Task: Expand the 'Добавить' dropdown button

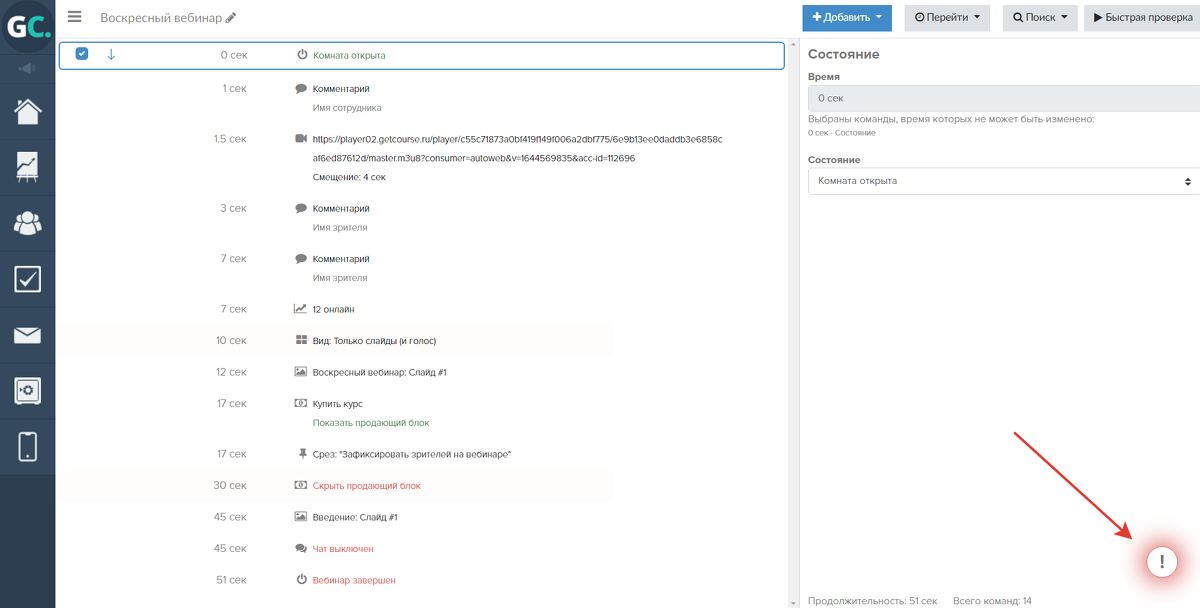Action: click(x=846, y=17)
